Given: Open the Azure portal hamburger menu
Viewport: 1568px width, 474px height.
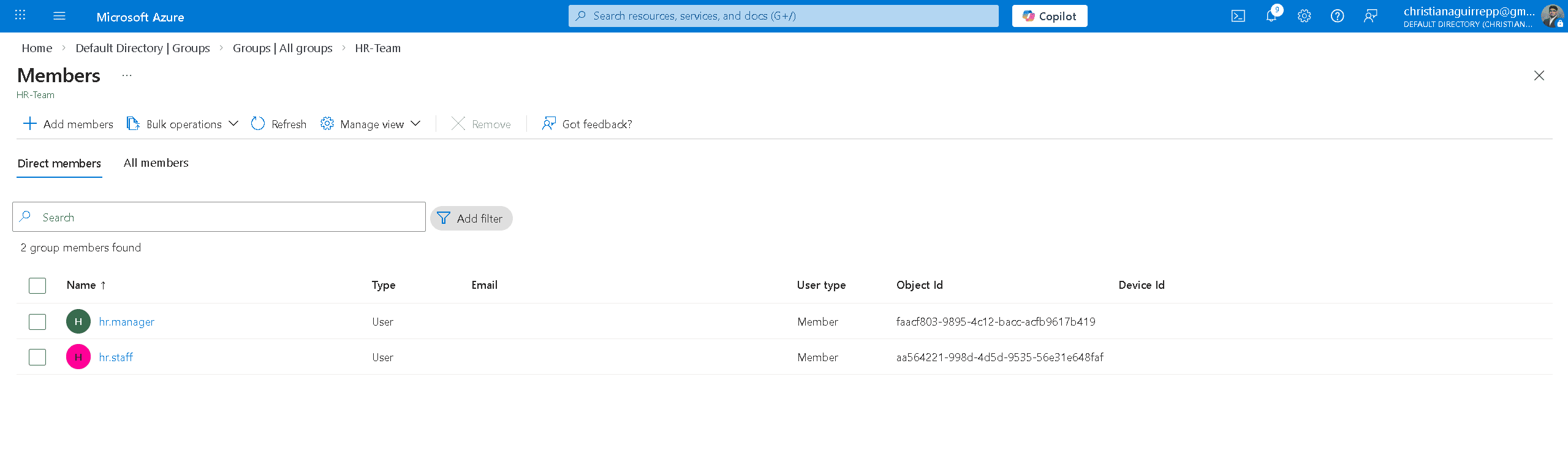Looking at the screenshot, I should 59,16.
